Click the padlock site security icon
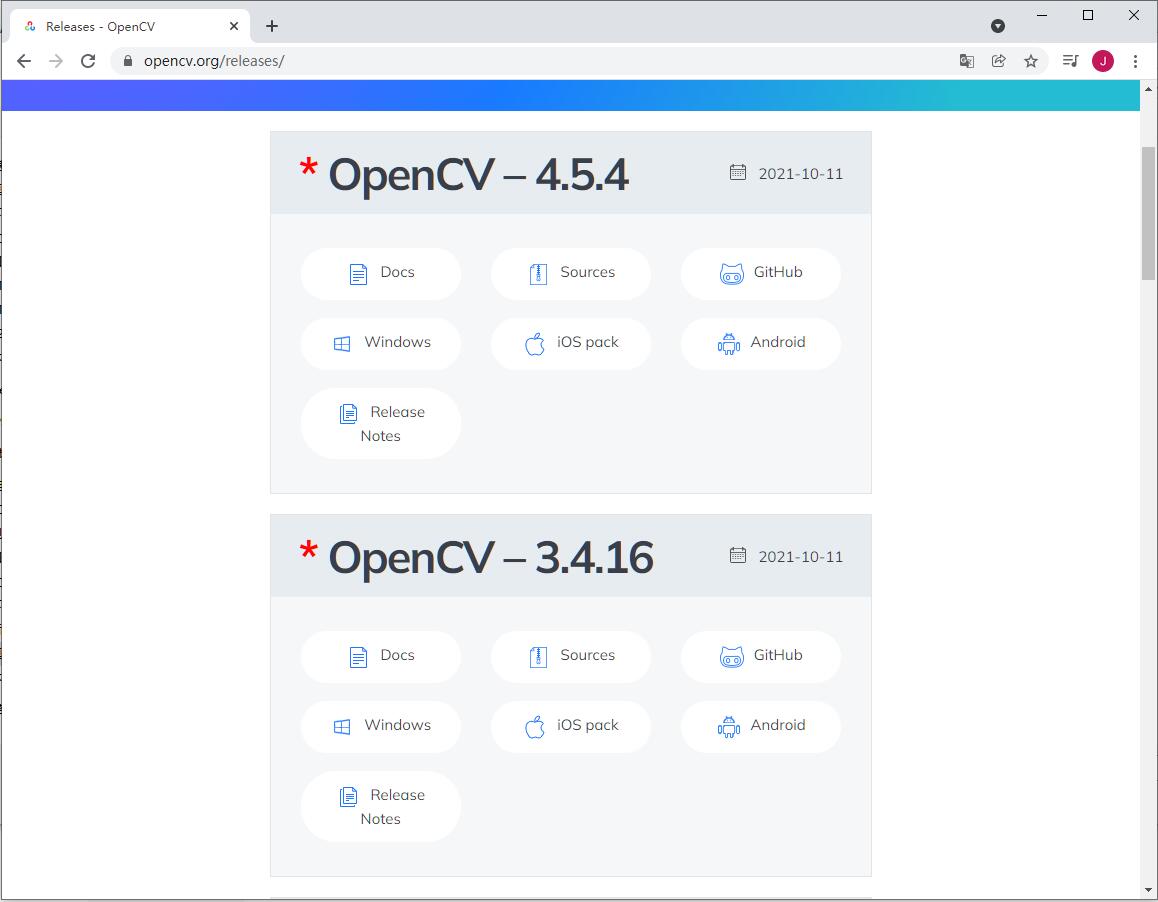The height and width of the screenshot is (902, 1158). (128, 61)
